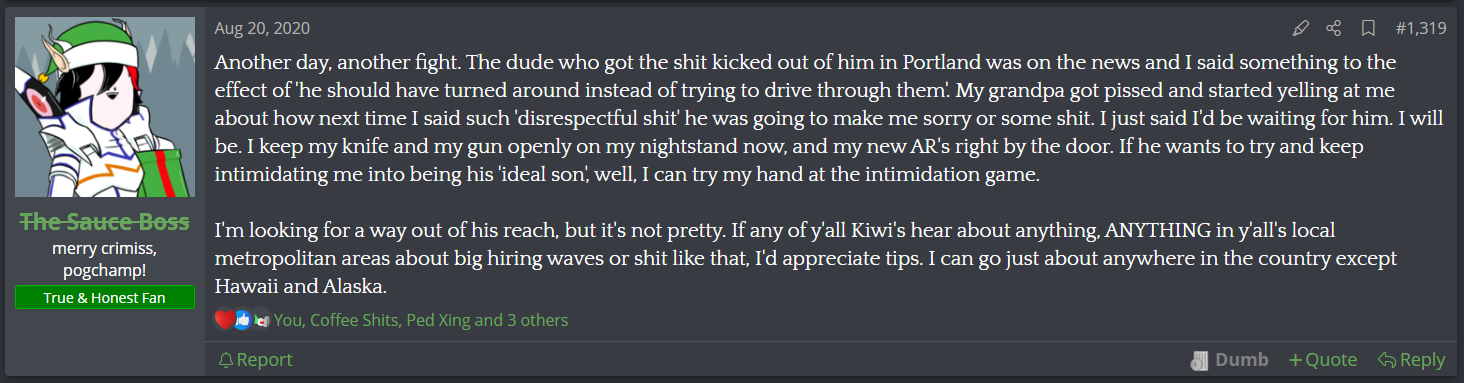Click the True & Honest Fan badge
The width and height of the screenshot is (1464, 383).
(105, 297)
